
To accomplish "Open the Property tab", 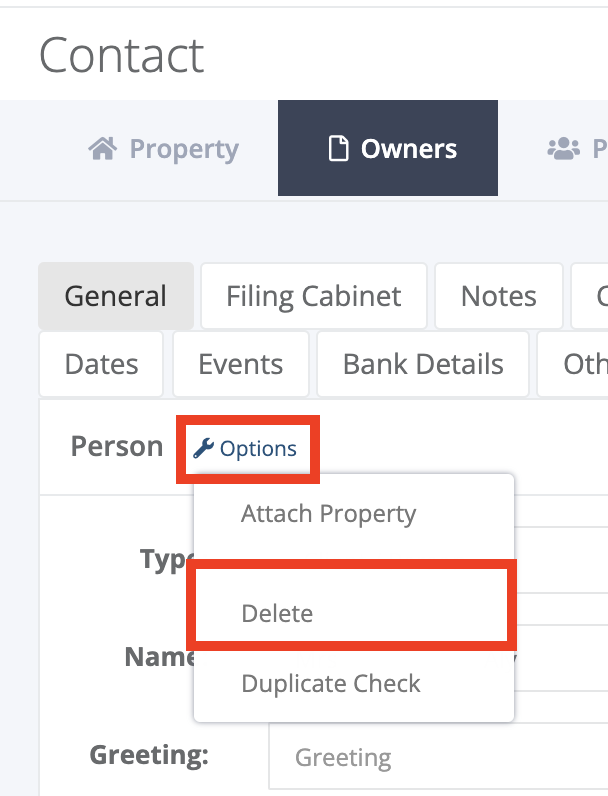I will [x=165, y=149].
